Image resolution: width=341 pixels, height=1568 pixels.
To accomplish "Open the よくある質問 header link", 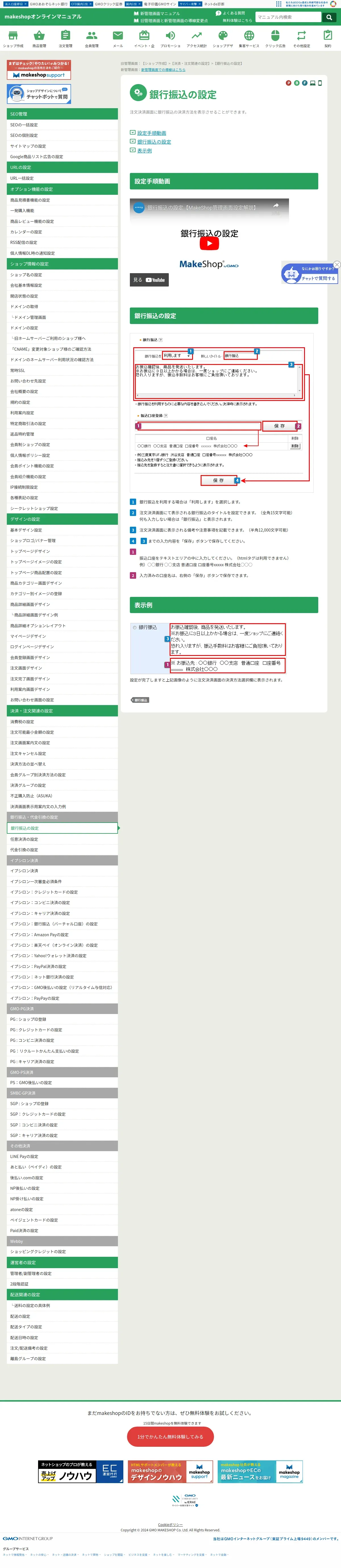I will click(234, 13).
